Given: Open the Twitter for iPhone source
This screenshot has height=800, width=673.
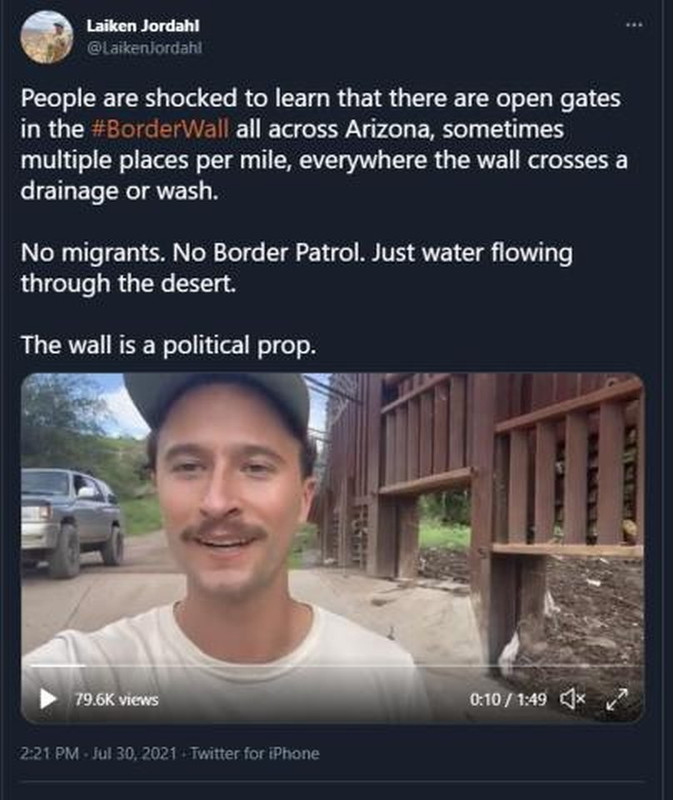Looking at the screenshot, I should point(255,754).
